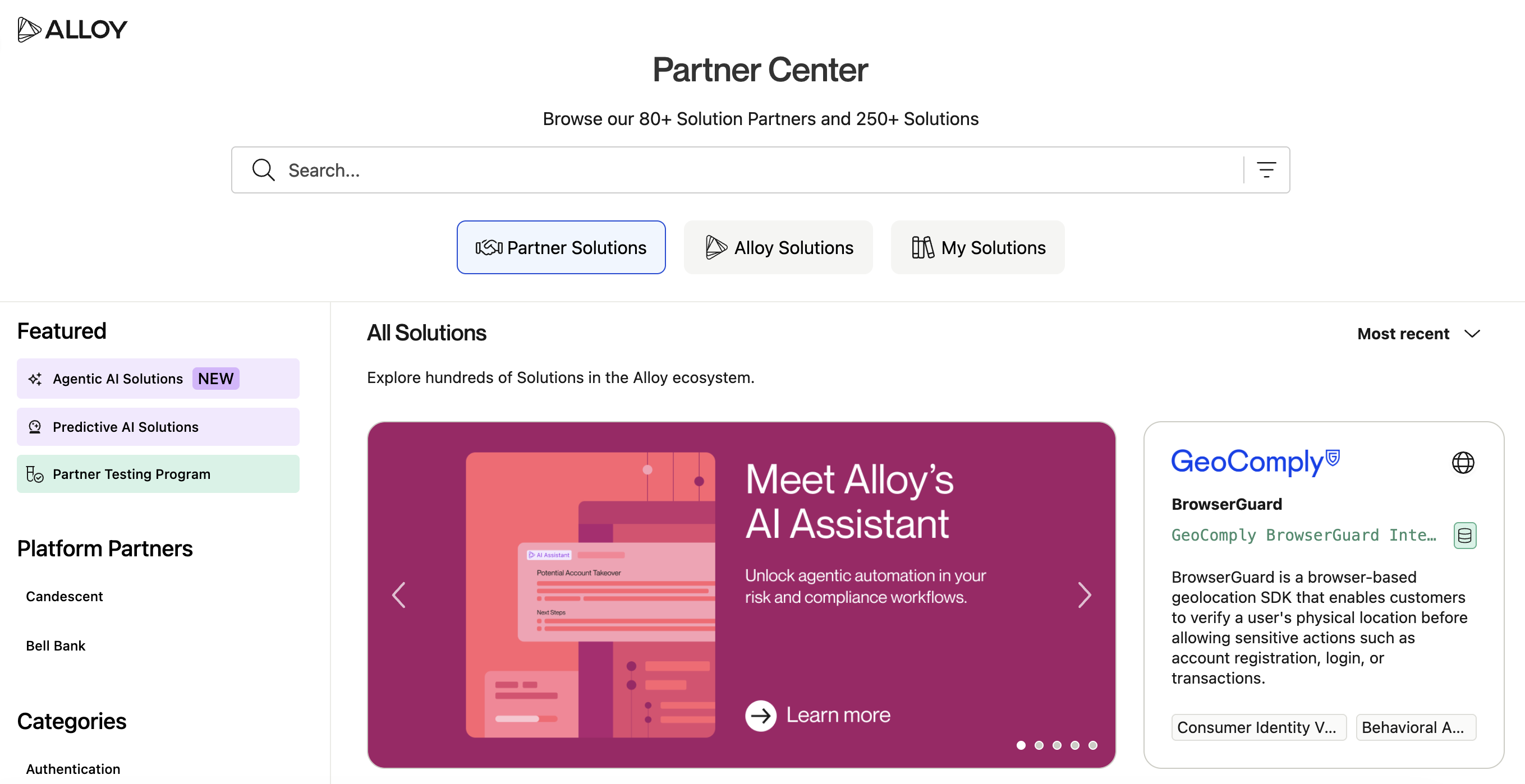The height and width of the screenshot is (784, 1525).
Task: Open Predictive AI Solutions featured link
Action: pyautogui.click(x=158, y=427)
